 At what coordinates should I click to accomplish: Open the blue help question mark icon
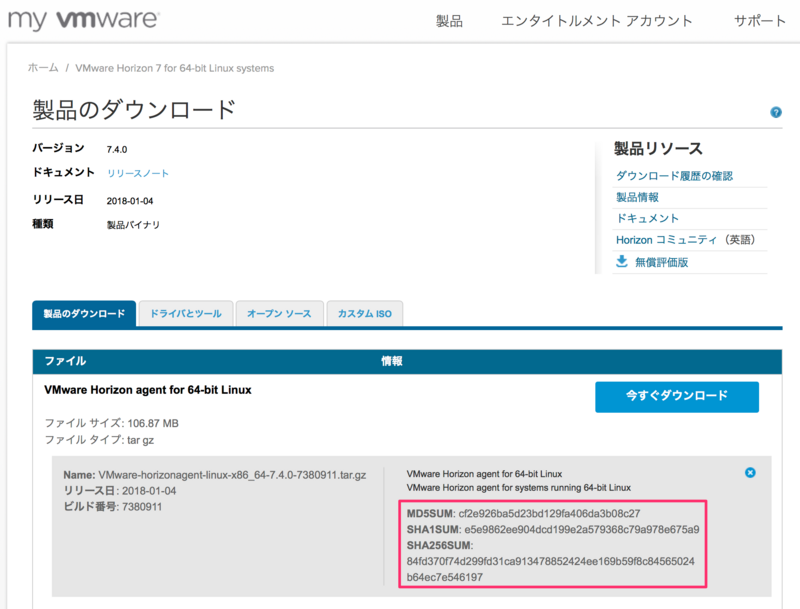click(776, 112)
